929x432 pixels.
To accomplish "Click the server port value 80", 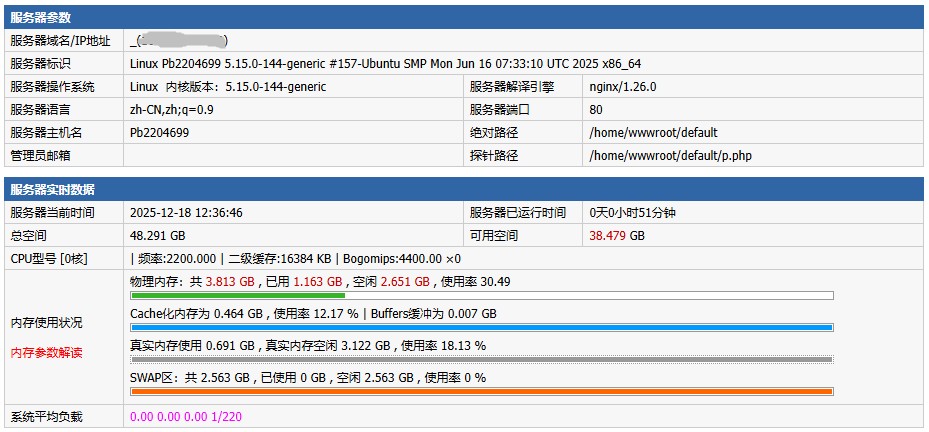I will click(596, 110).
